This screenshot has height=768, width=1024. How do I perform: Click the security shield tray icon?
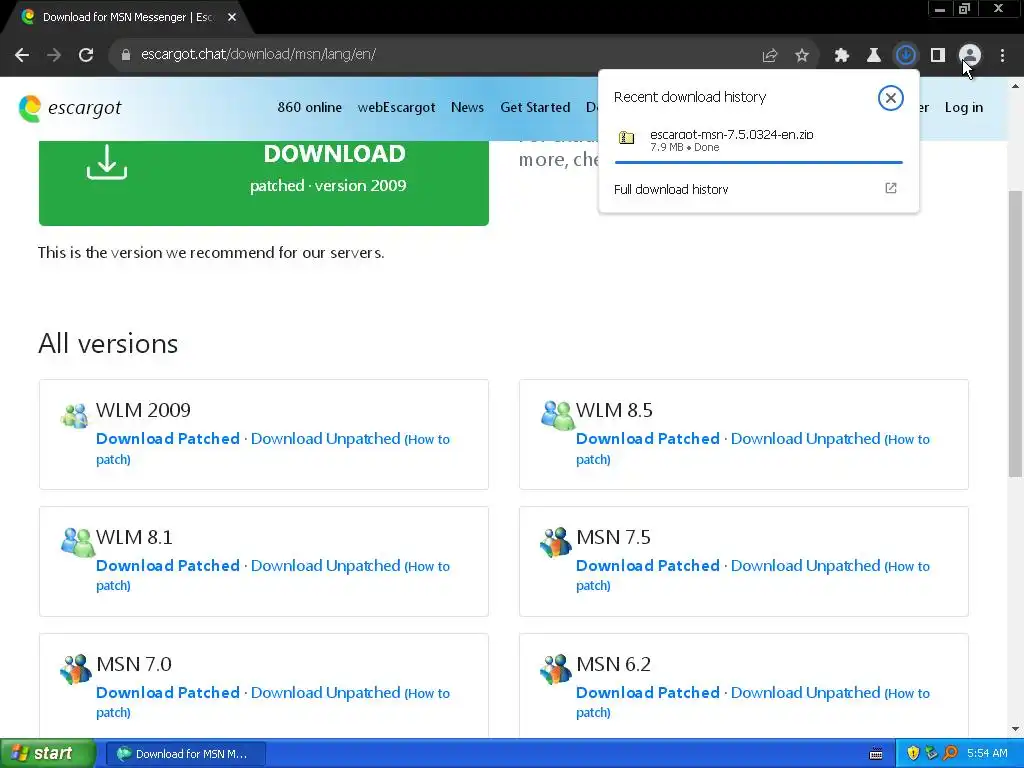(913, 754)
